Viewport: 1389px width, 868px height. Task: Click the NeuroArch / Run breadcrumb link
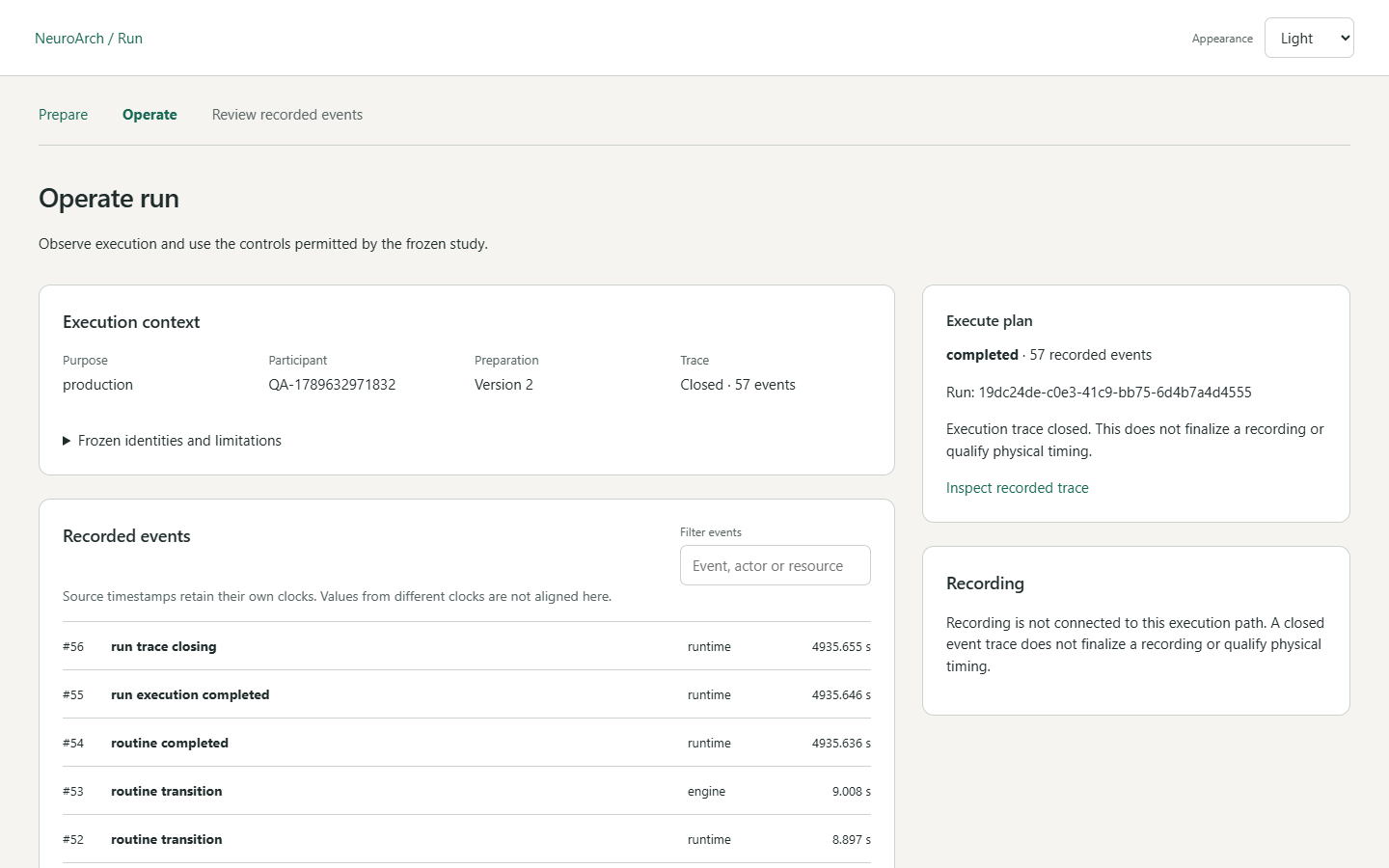(x=89, y=39)
